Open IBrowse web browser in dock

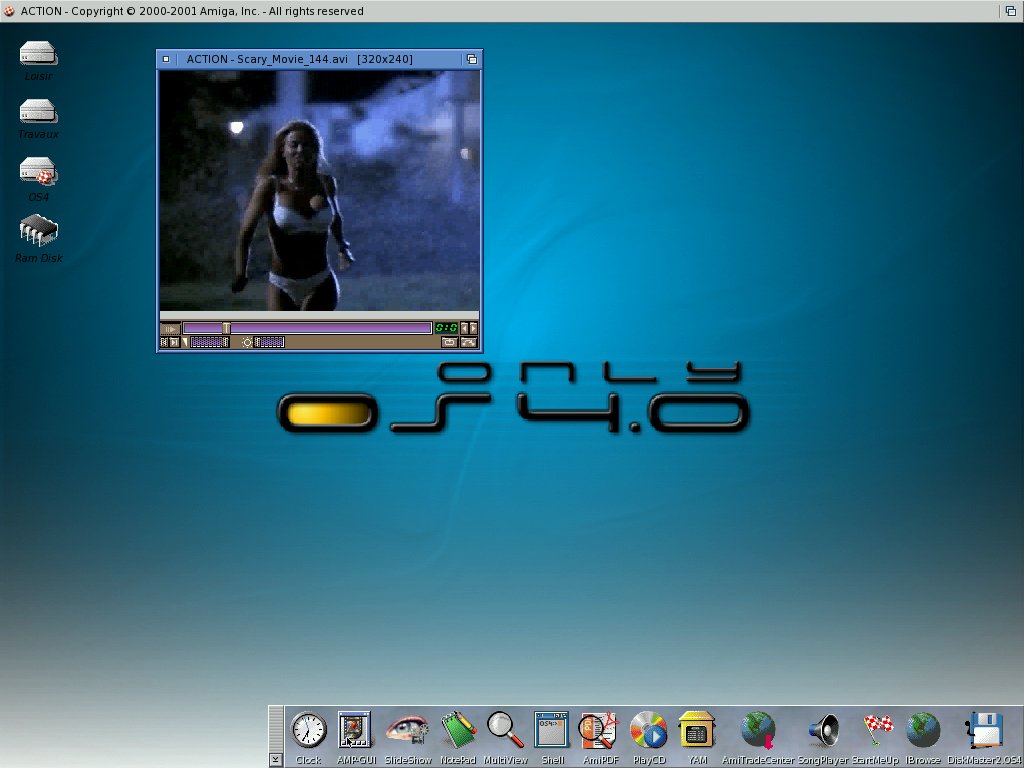[x=922, y=730]
